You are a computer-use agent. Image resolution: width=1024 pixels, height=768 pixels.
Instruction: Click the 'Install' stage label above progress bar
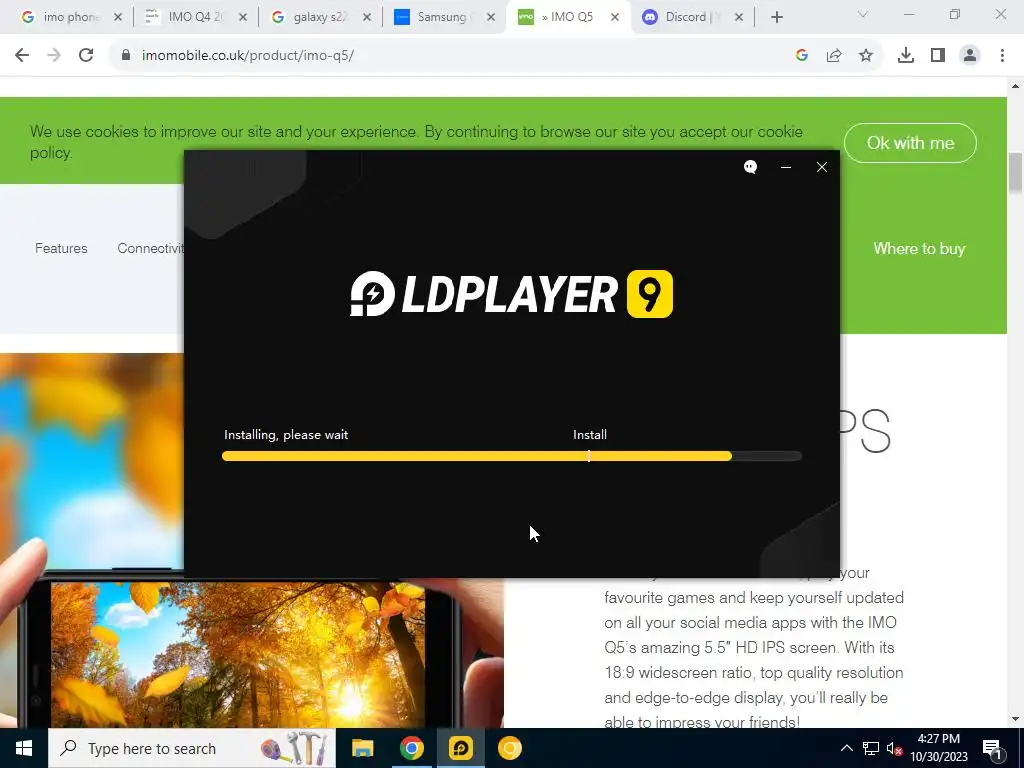(x=590, y=435)
